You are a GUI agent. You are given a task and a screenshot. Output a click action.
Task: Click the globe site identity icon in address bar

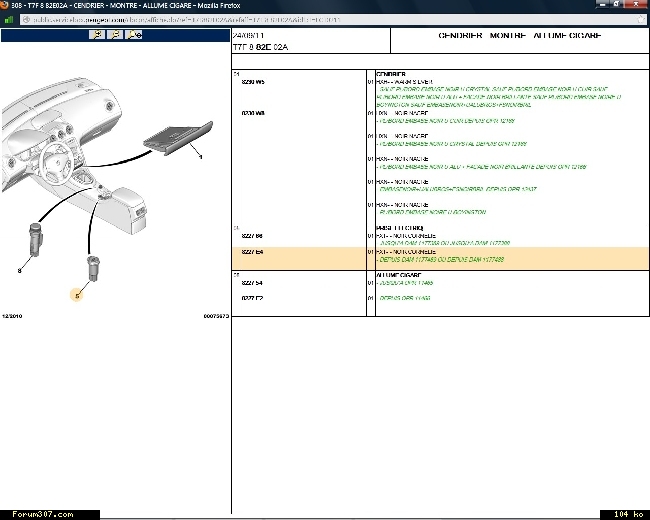(x=26, y=19)
